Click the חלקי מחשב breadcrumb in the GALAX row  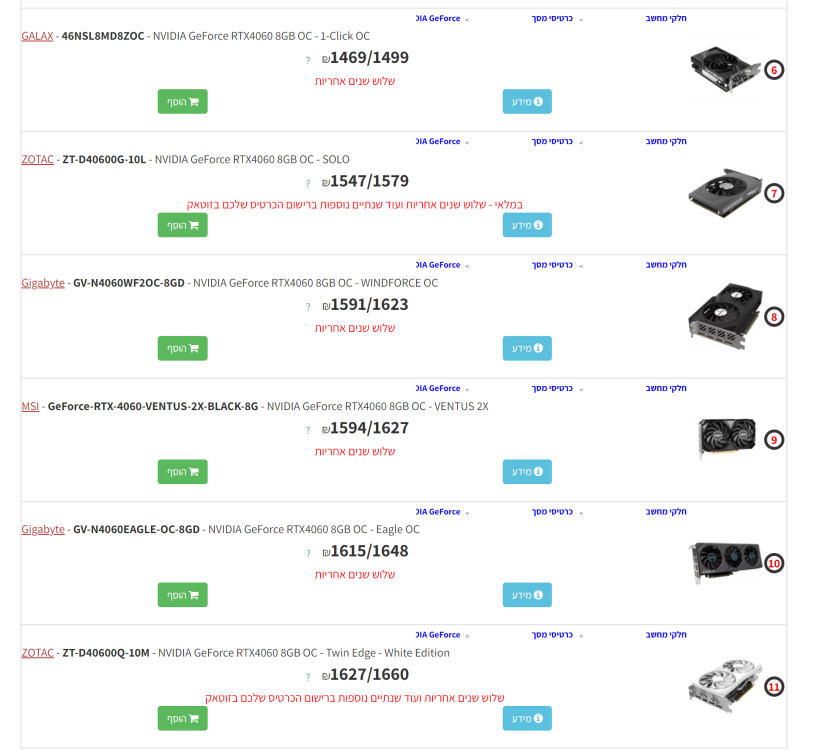click(666, 18)
